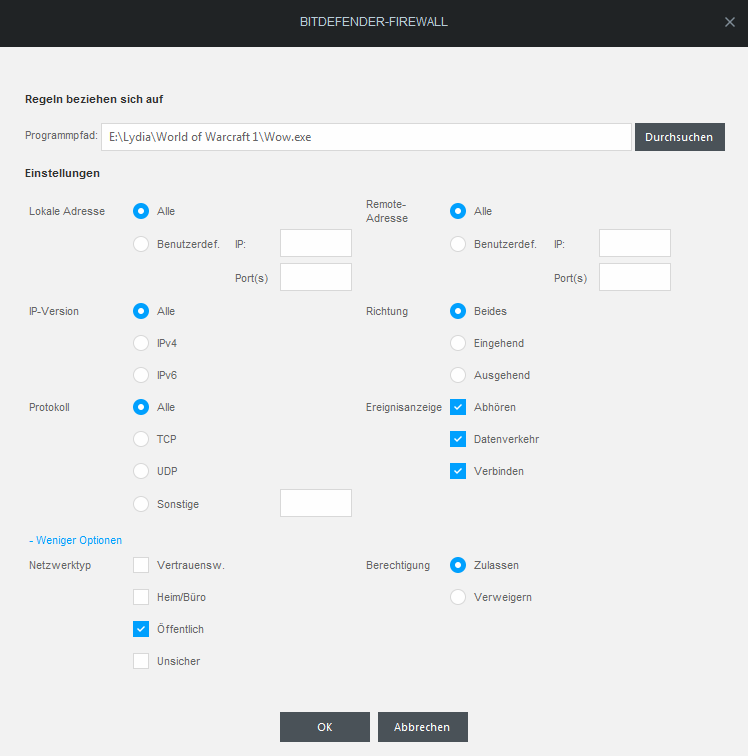This screenshot has width=748, height=756.
Task: Select 'Benutzerdef.' for Lokale Adresse
Action: 141,244
